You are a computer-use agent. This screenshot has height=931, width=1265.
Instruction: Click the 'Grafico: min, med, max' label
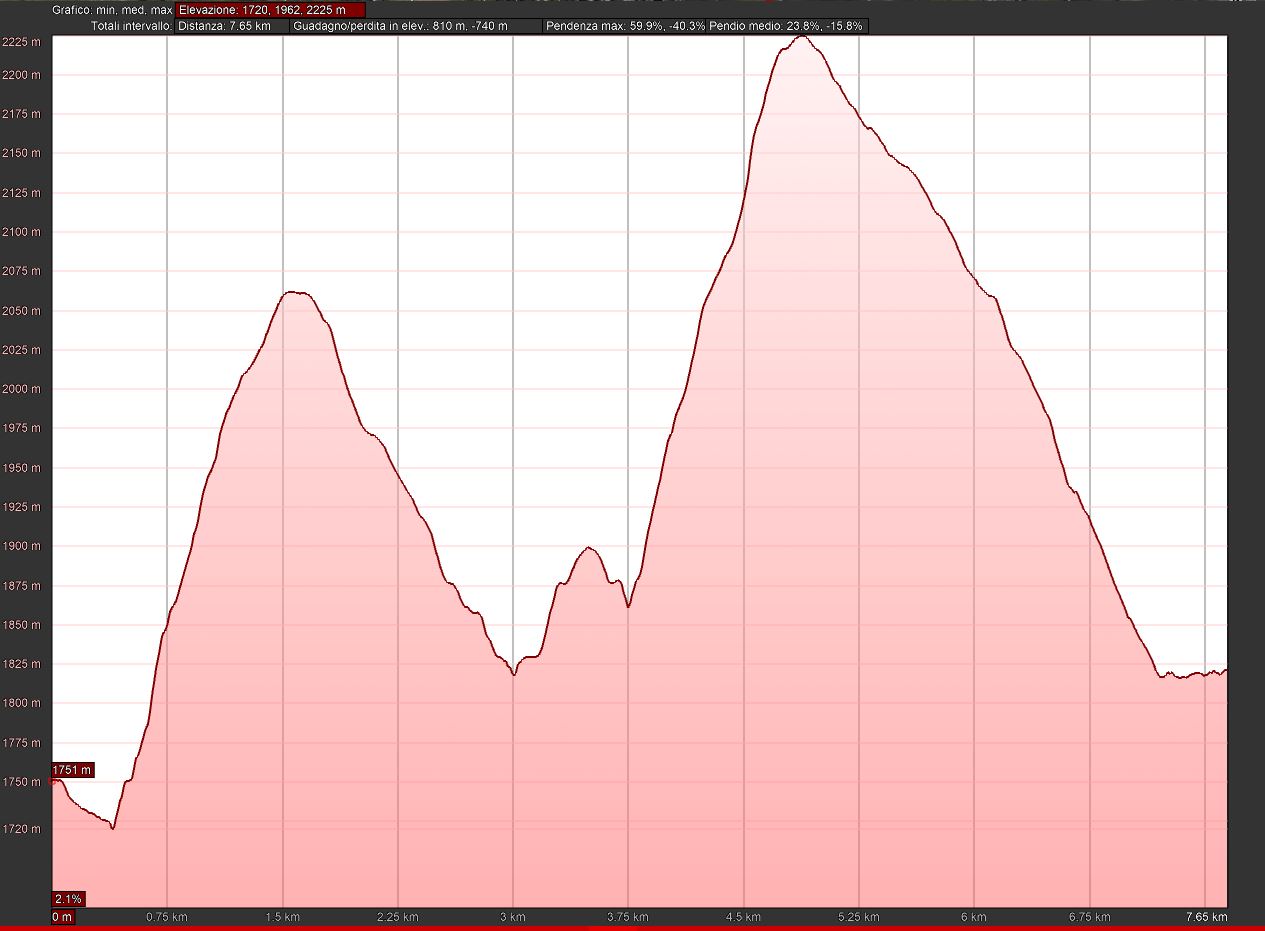(112, 10)
